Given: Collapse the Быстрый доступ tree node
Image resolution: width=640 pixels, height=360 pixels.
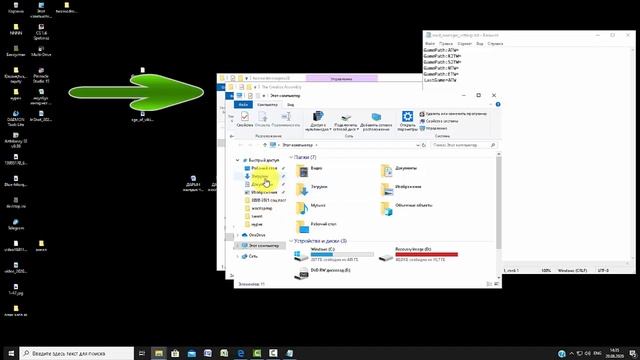Looking at the screenshot, I should pyautogui.click(x=238, y=160).
